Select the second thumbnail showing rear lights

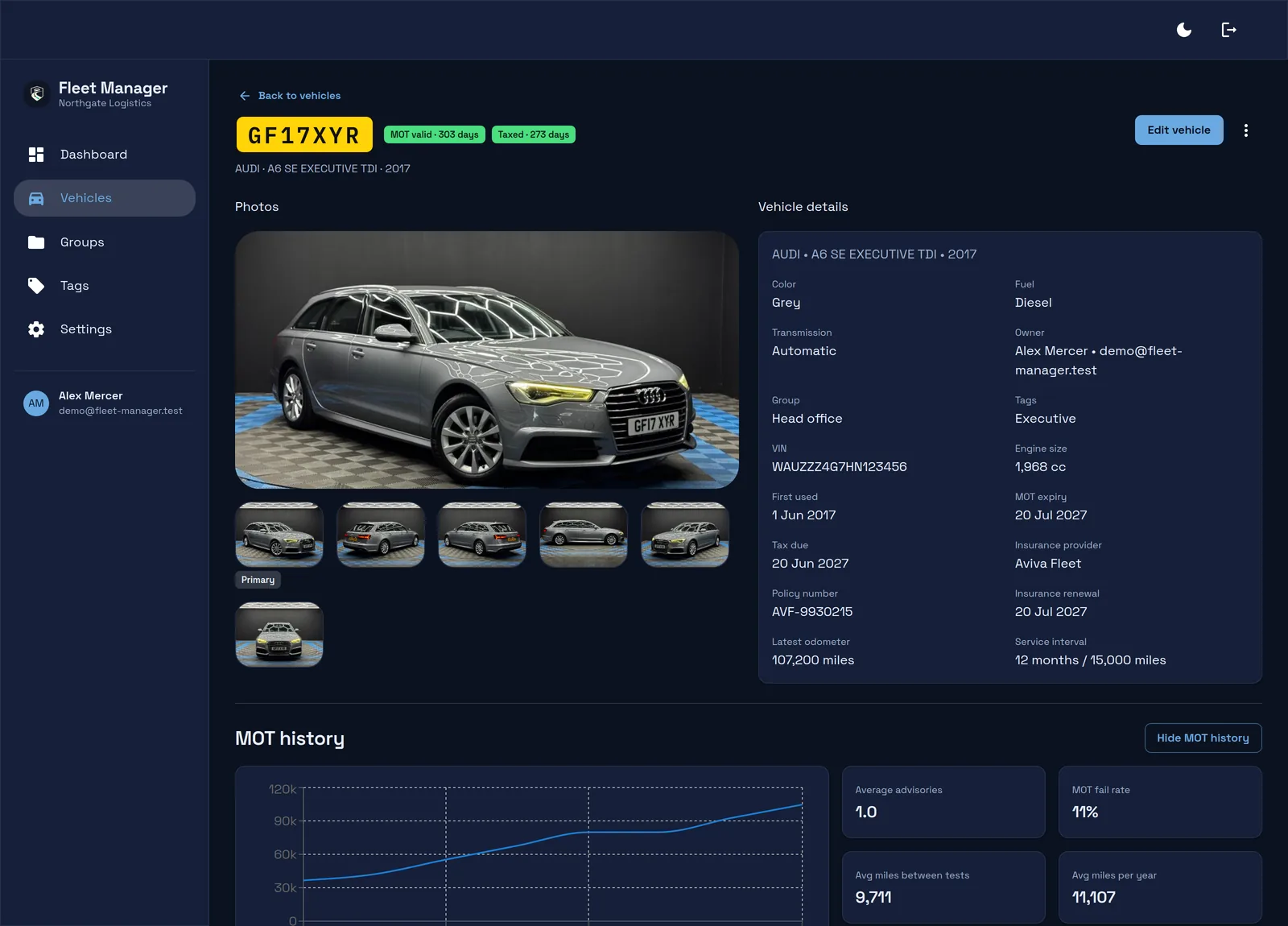coord(381,535)
